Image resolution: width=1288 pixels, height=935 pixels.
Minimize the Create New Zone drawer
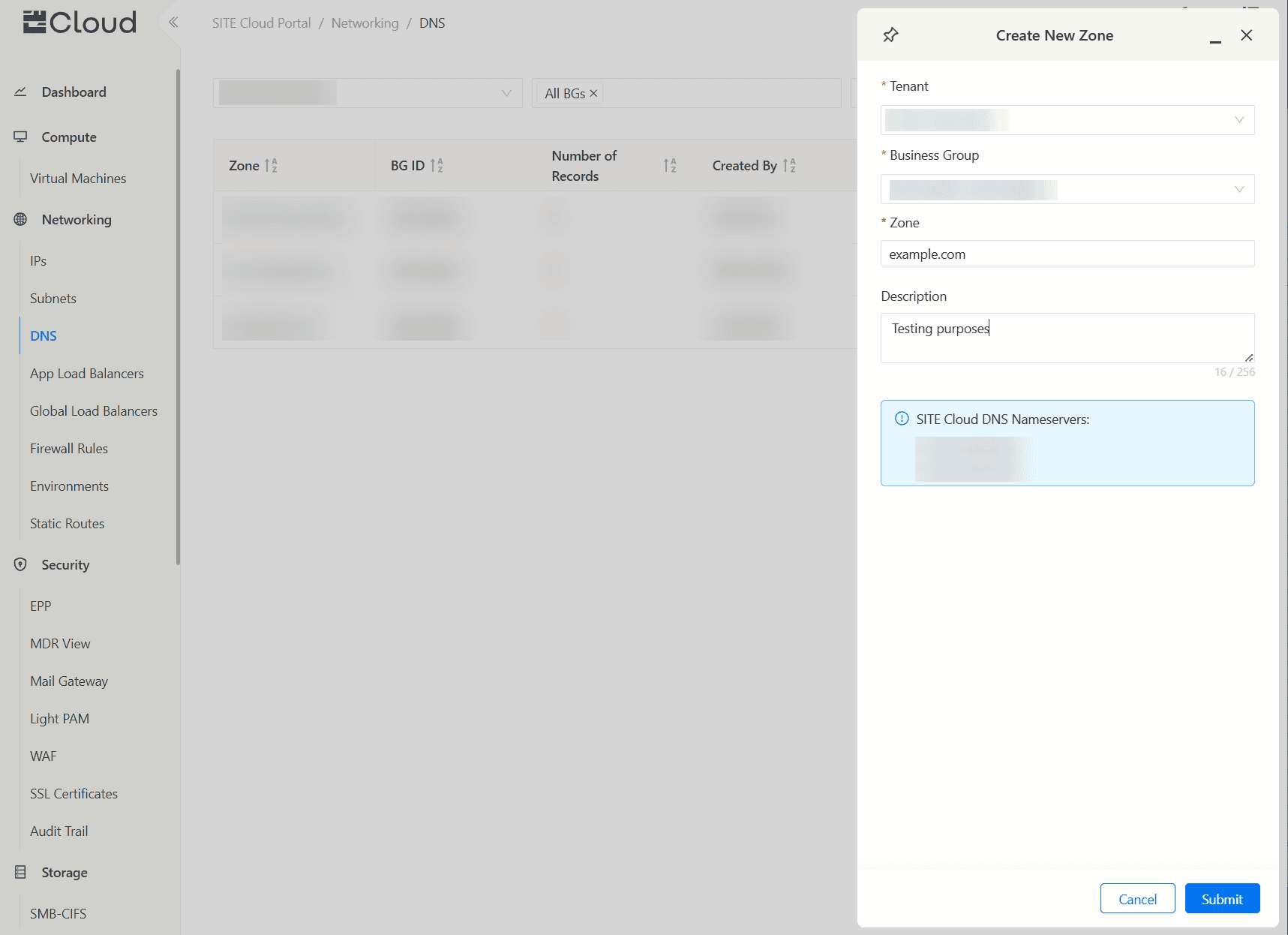click(1215, 36)
